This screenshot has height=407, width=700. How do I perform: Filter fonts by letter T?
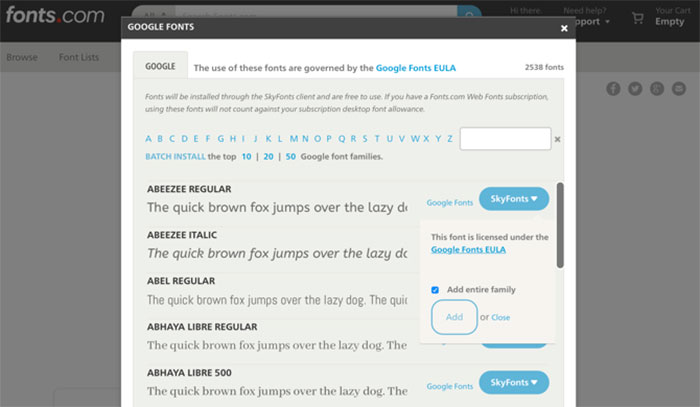click(x=377, y=139)
